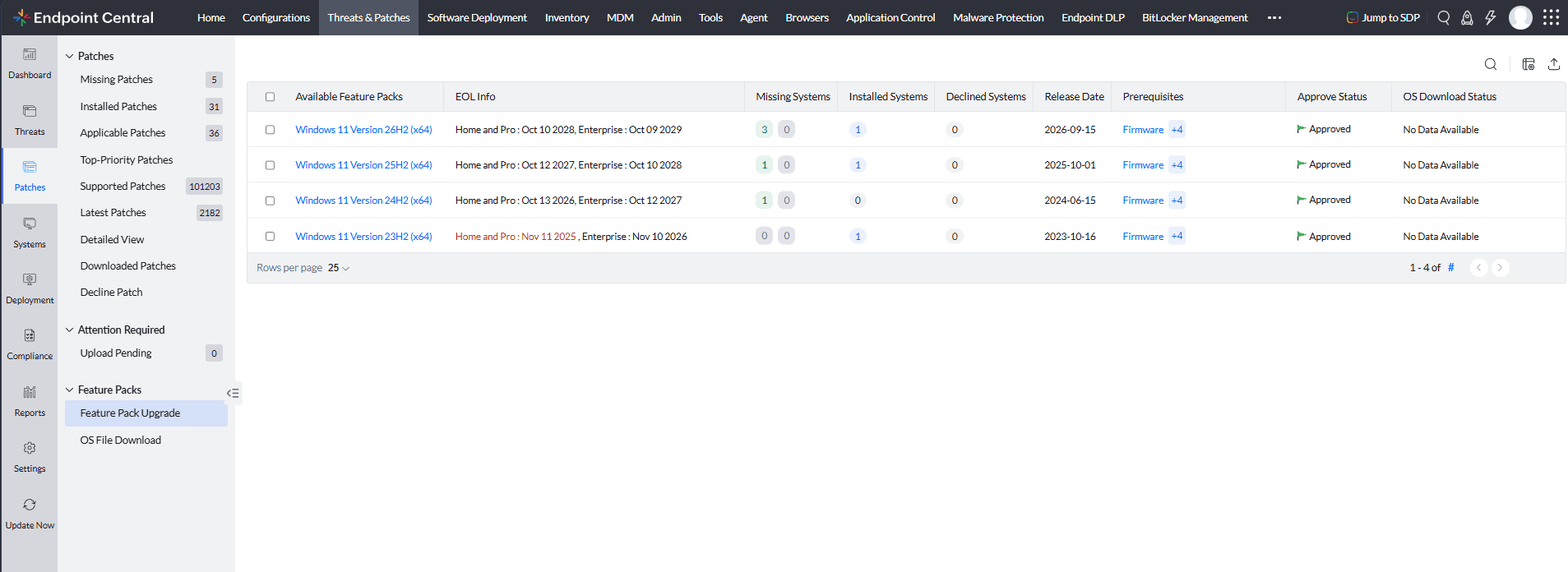This screenshot has width=1568, height=572.
Task: Open Windows 11 Version 24H2 (x64) link
Action: 363,201
